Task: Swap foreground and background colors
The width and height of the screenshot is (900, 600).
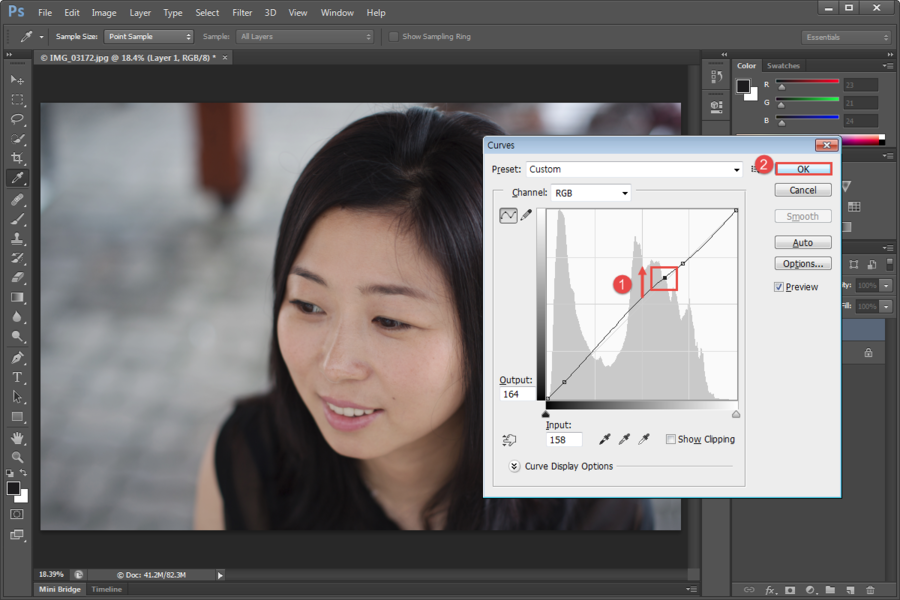Action: point(23,473)
